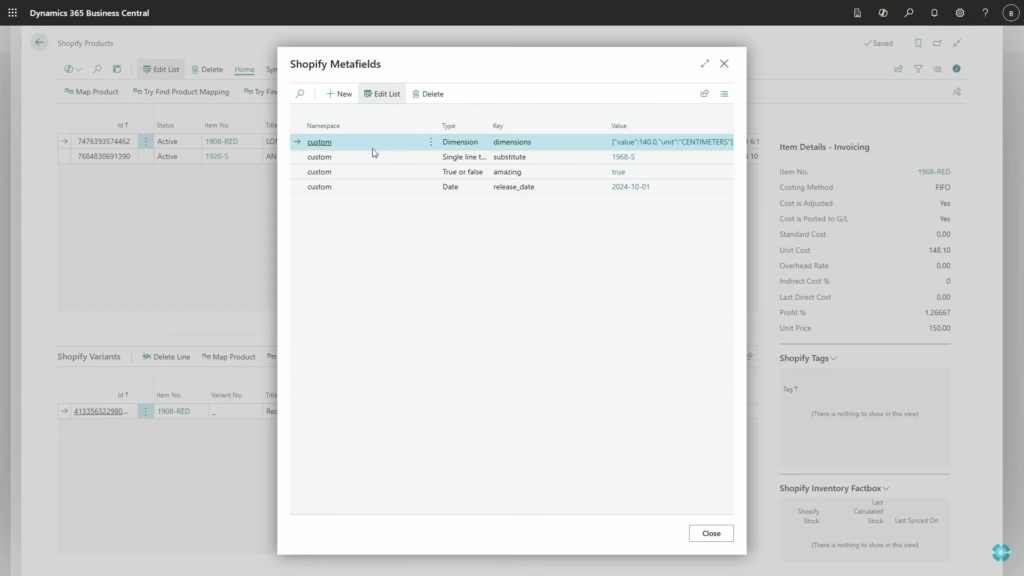Close the Shopify Metafields dialog with X
This screenshot has width=1024, height=576.
(724, 63)
